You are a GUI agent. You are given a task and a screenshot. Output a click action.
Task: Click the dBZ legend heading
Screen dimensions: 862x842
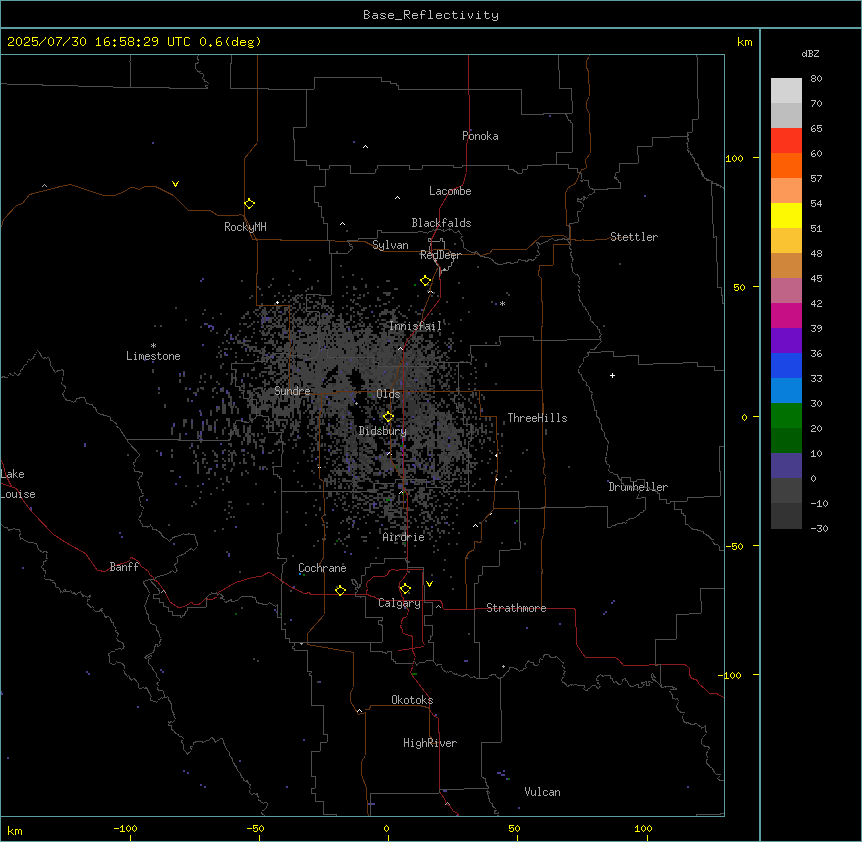810,53
